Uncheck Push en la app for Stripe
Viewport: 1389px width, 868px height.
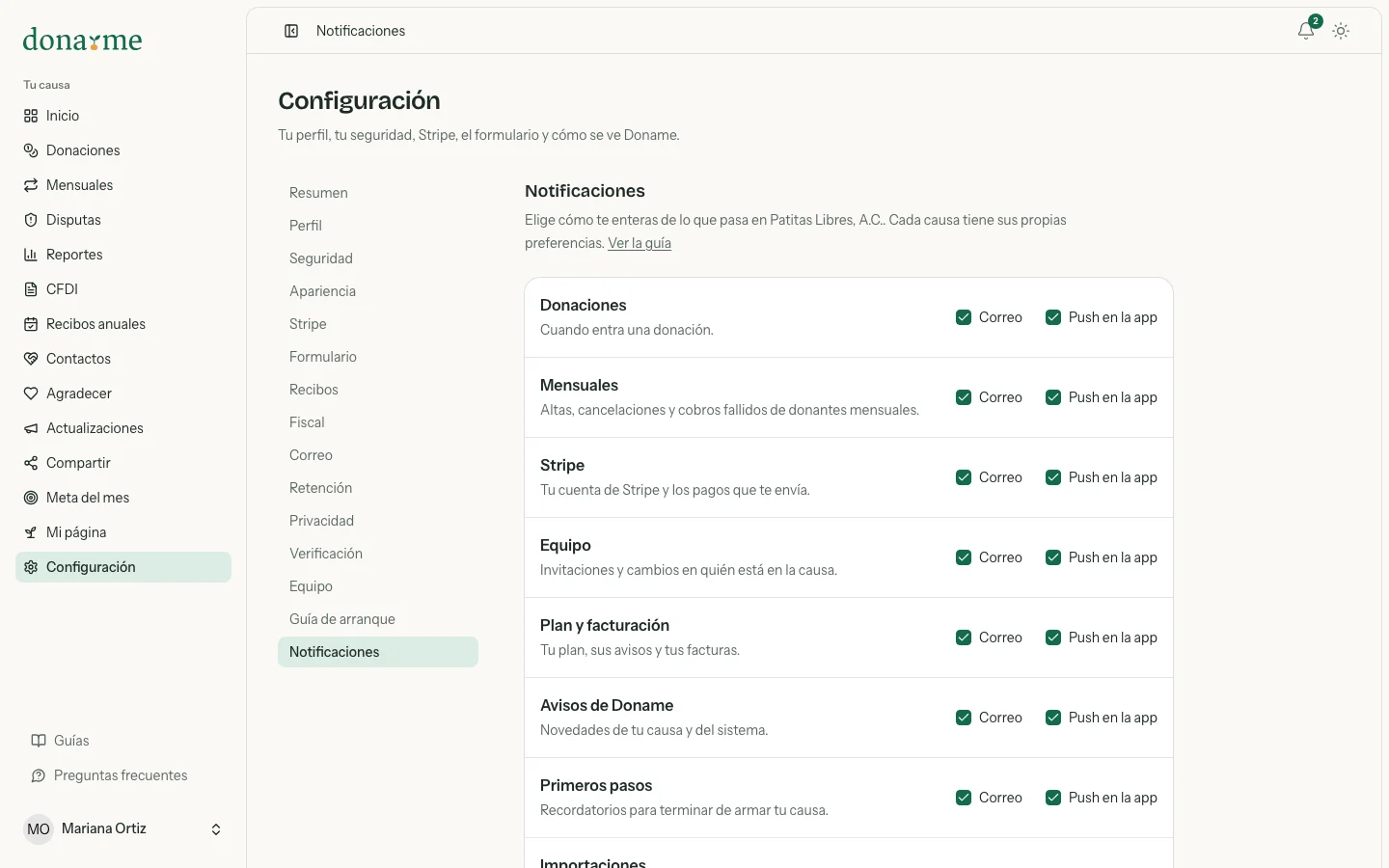(x=1053, y=477)
